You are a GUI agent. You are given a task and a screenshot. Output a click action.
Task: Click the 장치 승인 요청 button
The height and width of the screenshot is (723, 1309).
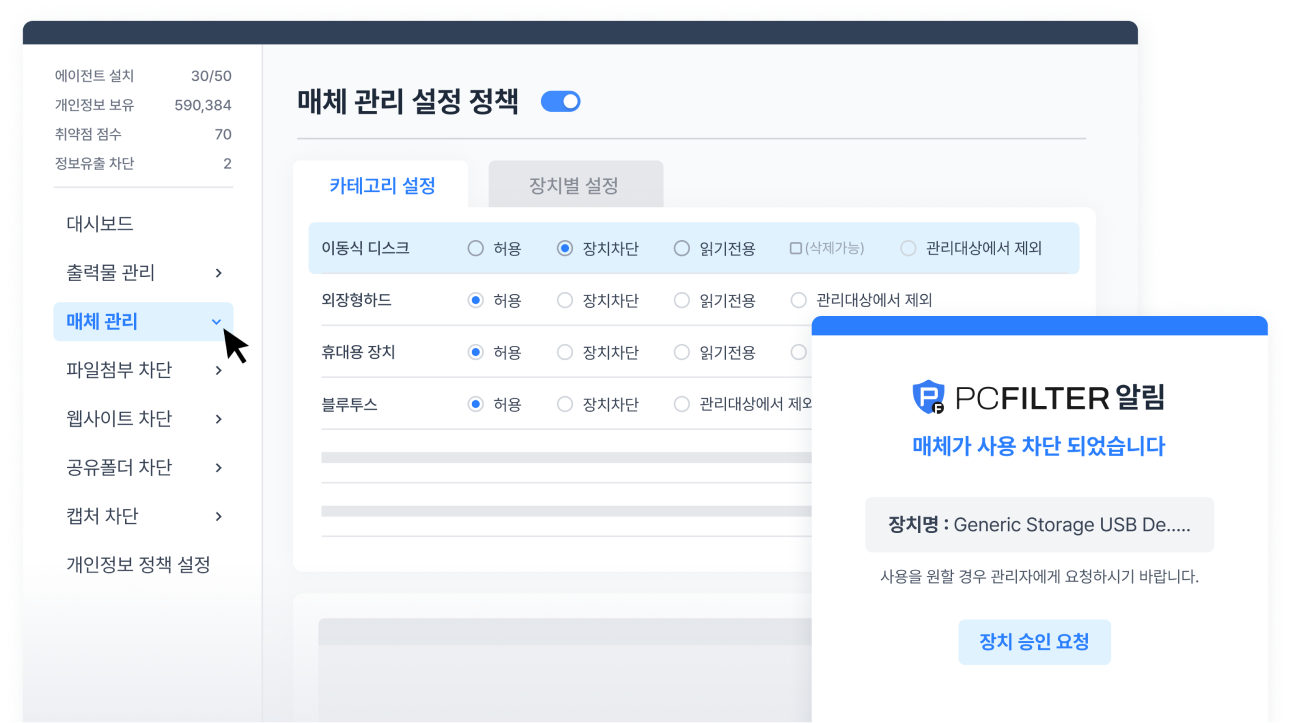click(1034, 642)
